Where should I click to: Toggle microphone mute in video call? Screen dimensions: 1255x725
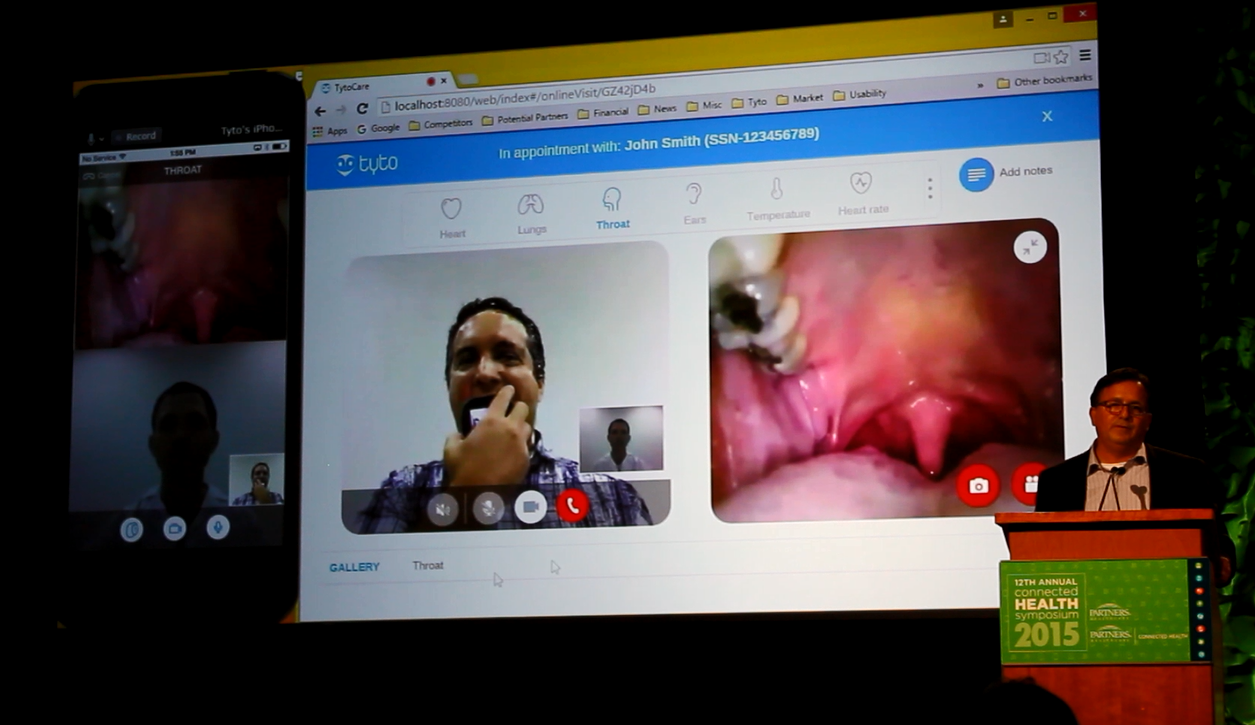click(x=487, y=508)
